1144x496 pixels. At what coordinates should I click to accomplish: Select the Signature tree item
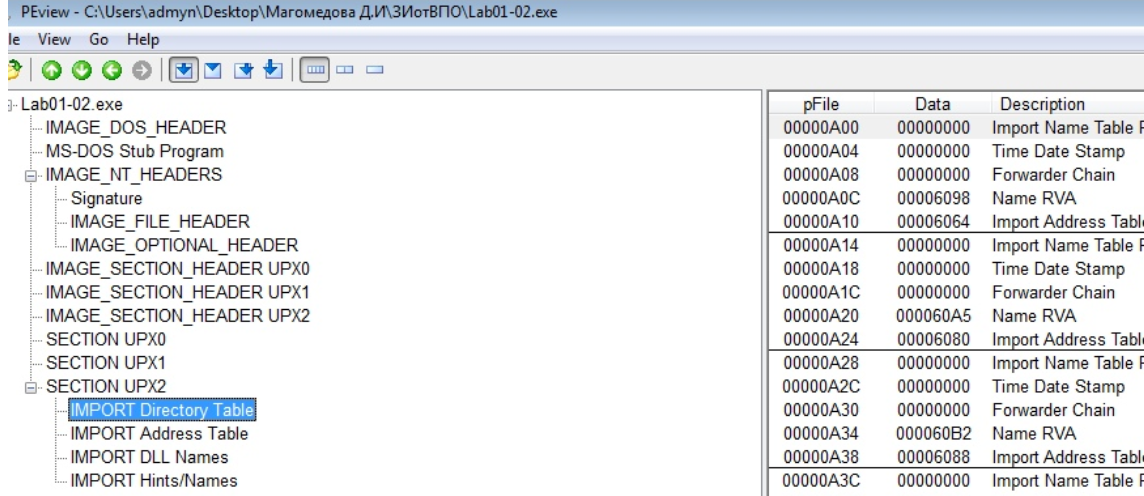[107, 198]
